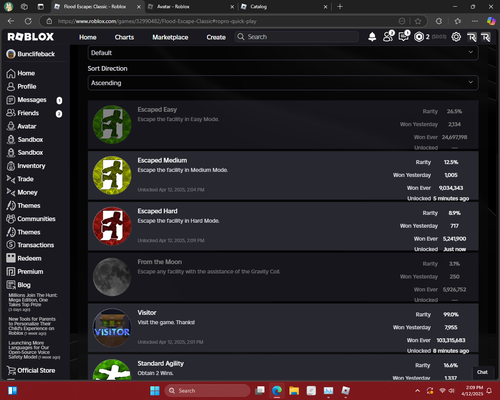Open the Redeem sidebar icon
Image resolution: width=500 pixels, height=400 pixels.
[x=11, y=258]
